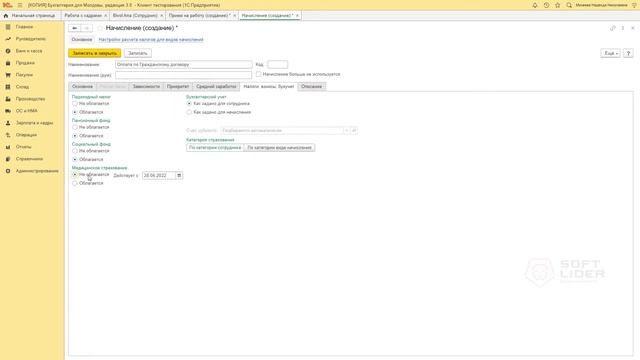Switch to the Приоритет tab
This screenshot has width=640, height=360.
(x=178, y=87)
